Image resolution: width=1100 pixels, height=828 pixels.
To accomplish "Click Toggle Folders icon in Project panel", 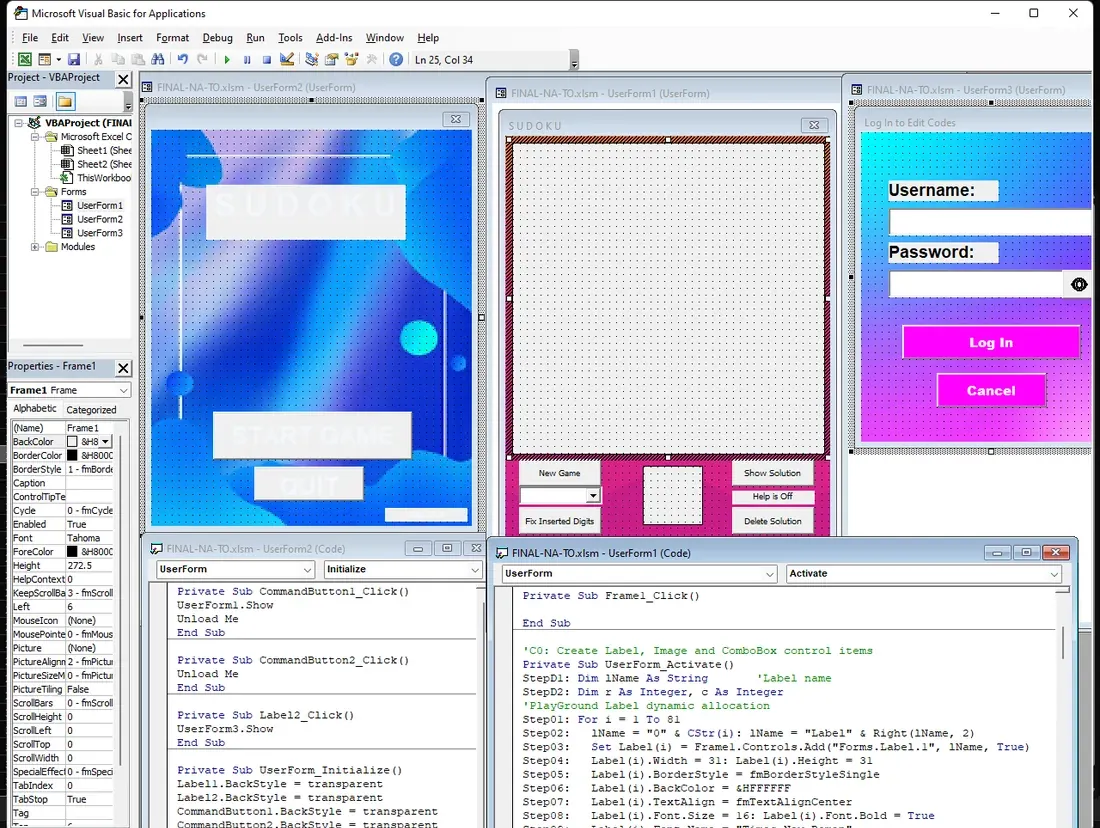I will pyautogui.click(x=65, y=102).
